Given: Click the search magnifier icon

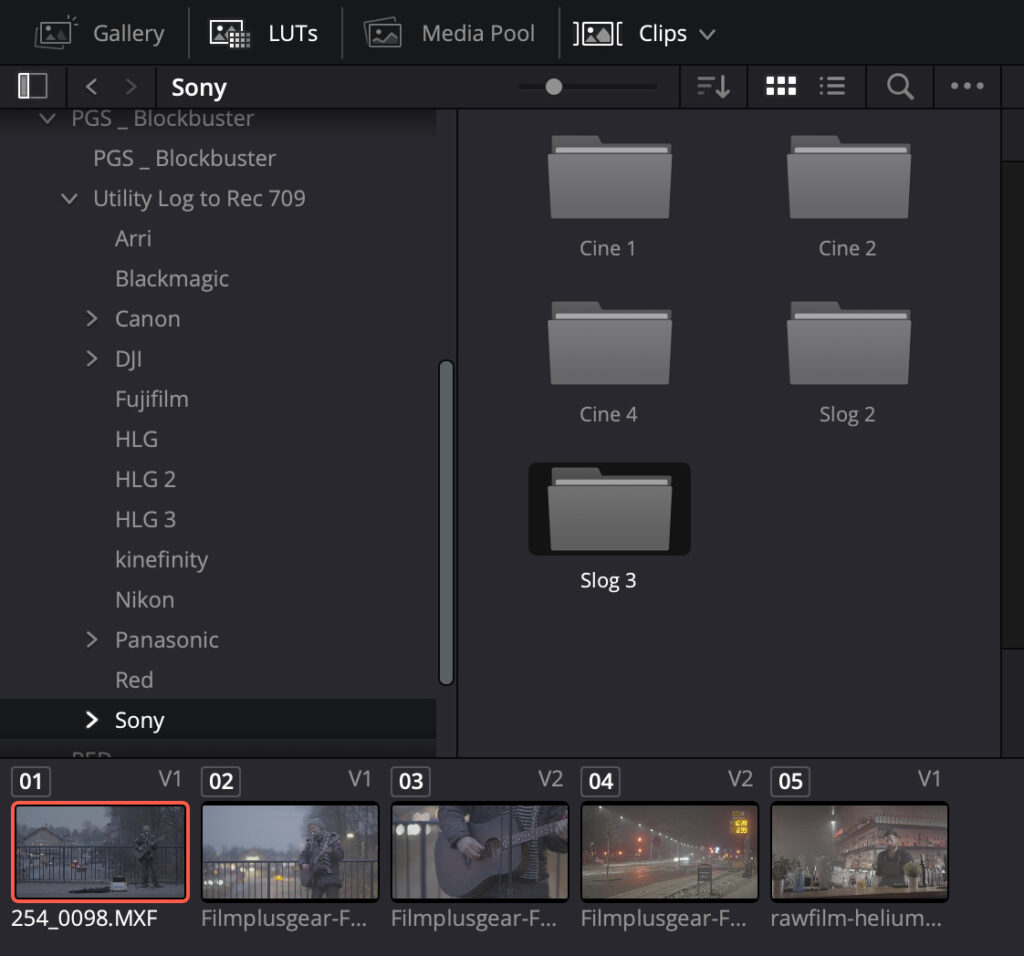Looking at the screenshot, I should 900,87.
